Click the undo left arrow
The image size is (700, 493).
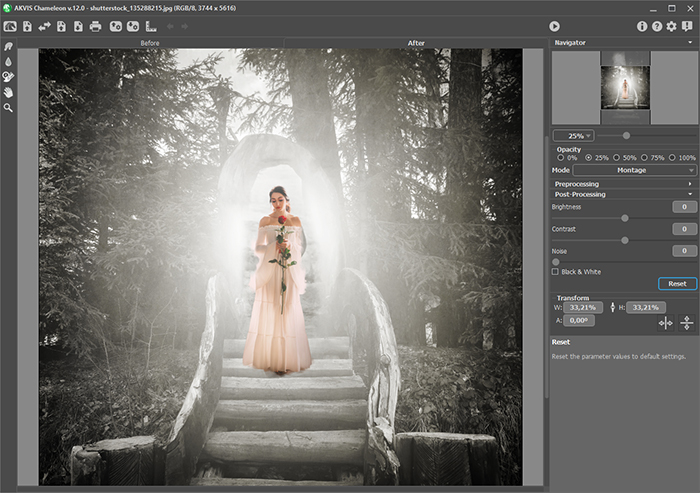[170, 26]
